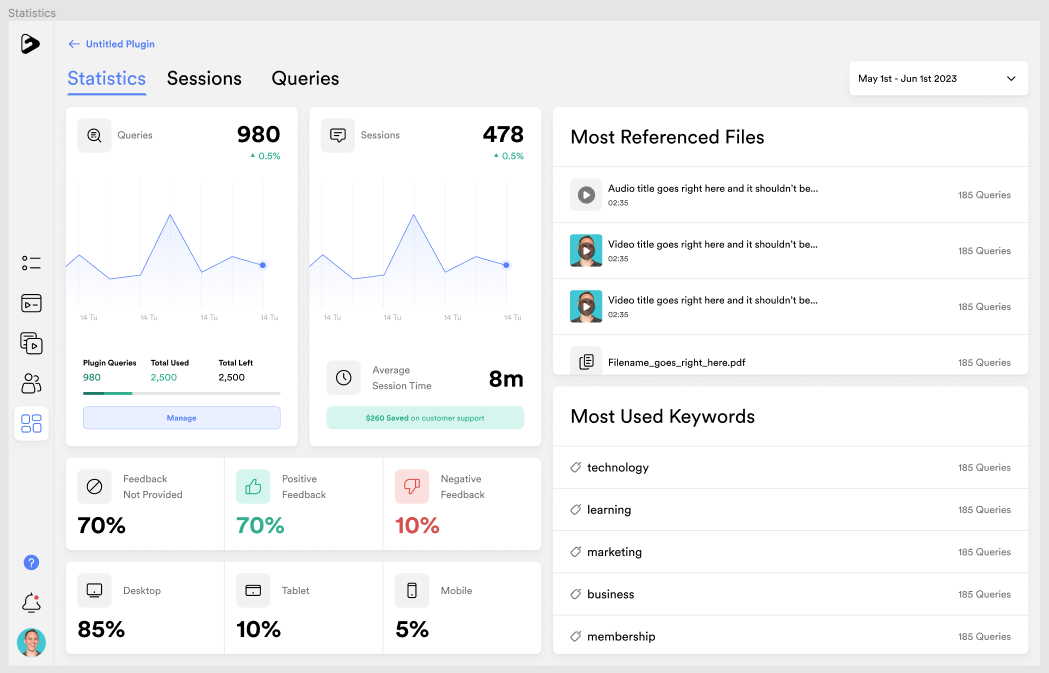
Task: Click the app logo in the sidebar
Action: coord(30,43)
